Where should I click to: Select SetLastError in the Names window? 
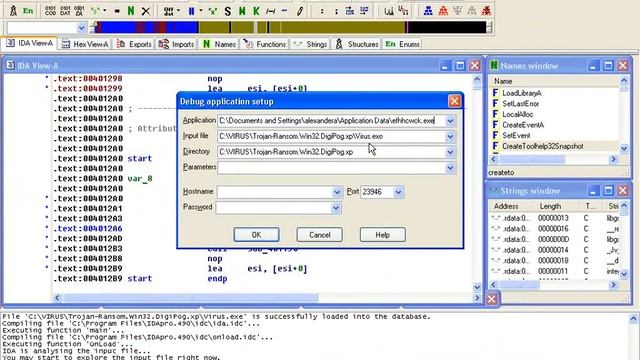[x=520, y=104]
